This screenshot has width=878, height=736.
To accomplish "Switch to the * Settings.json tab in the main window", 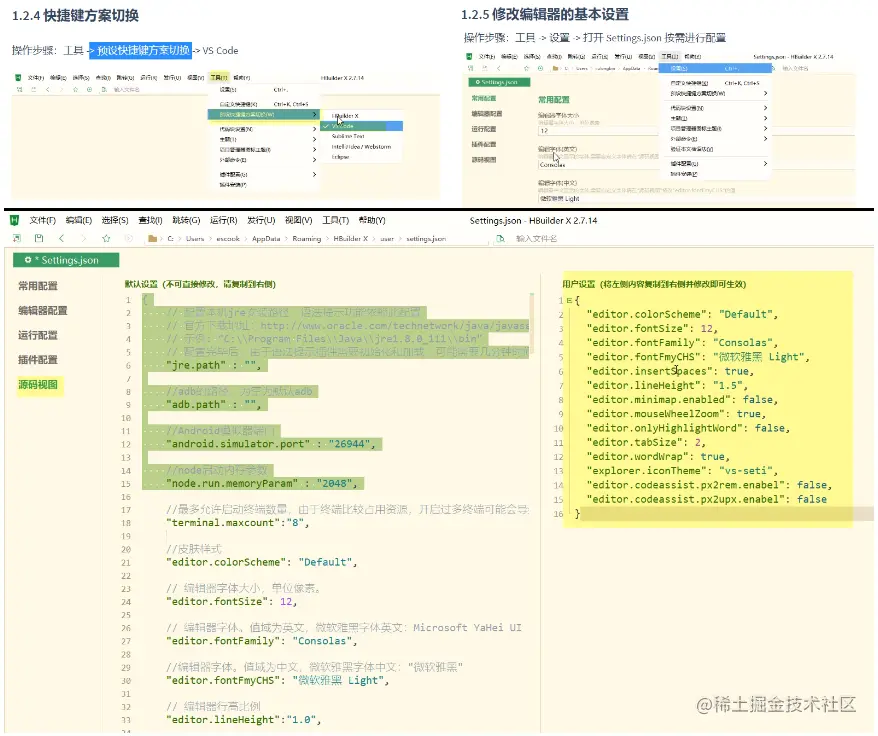I will click(x=66, y=260).
